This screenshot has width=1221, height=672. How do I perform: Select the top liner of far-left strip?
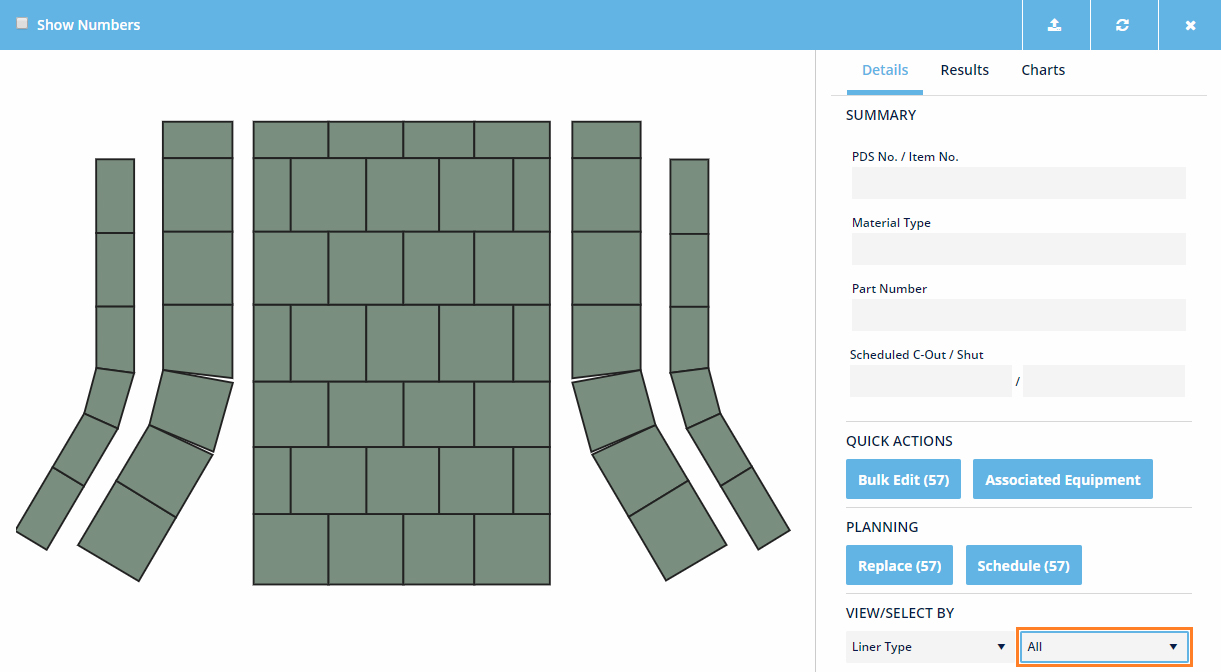coord(115,196)
